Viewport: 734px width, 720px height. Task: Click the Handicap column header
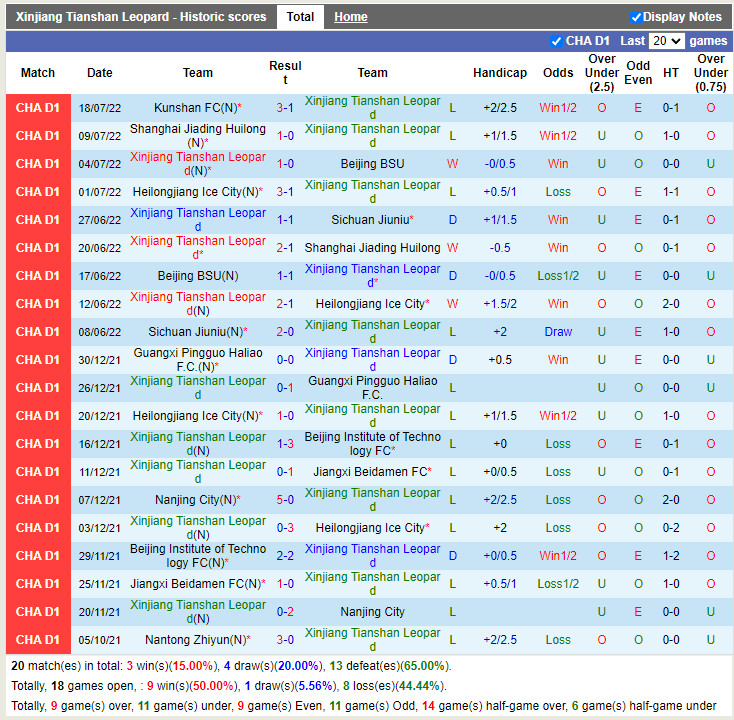point(499,73)
